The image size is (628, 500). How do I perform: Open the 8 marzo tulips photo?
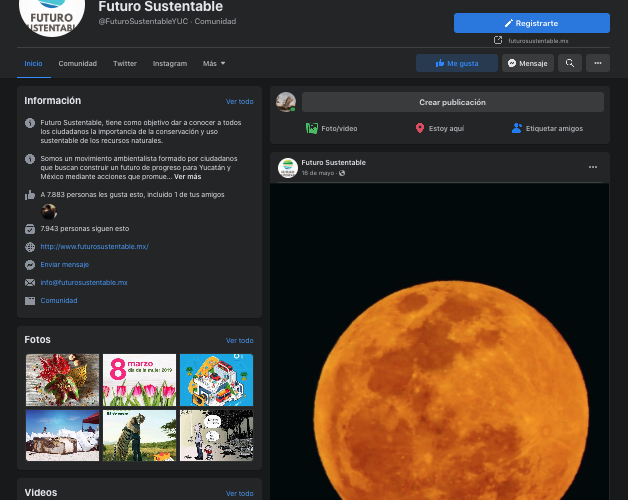(x=139, y=380)
